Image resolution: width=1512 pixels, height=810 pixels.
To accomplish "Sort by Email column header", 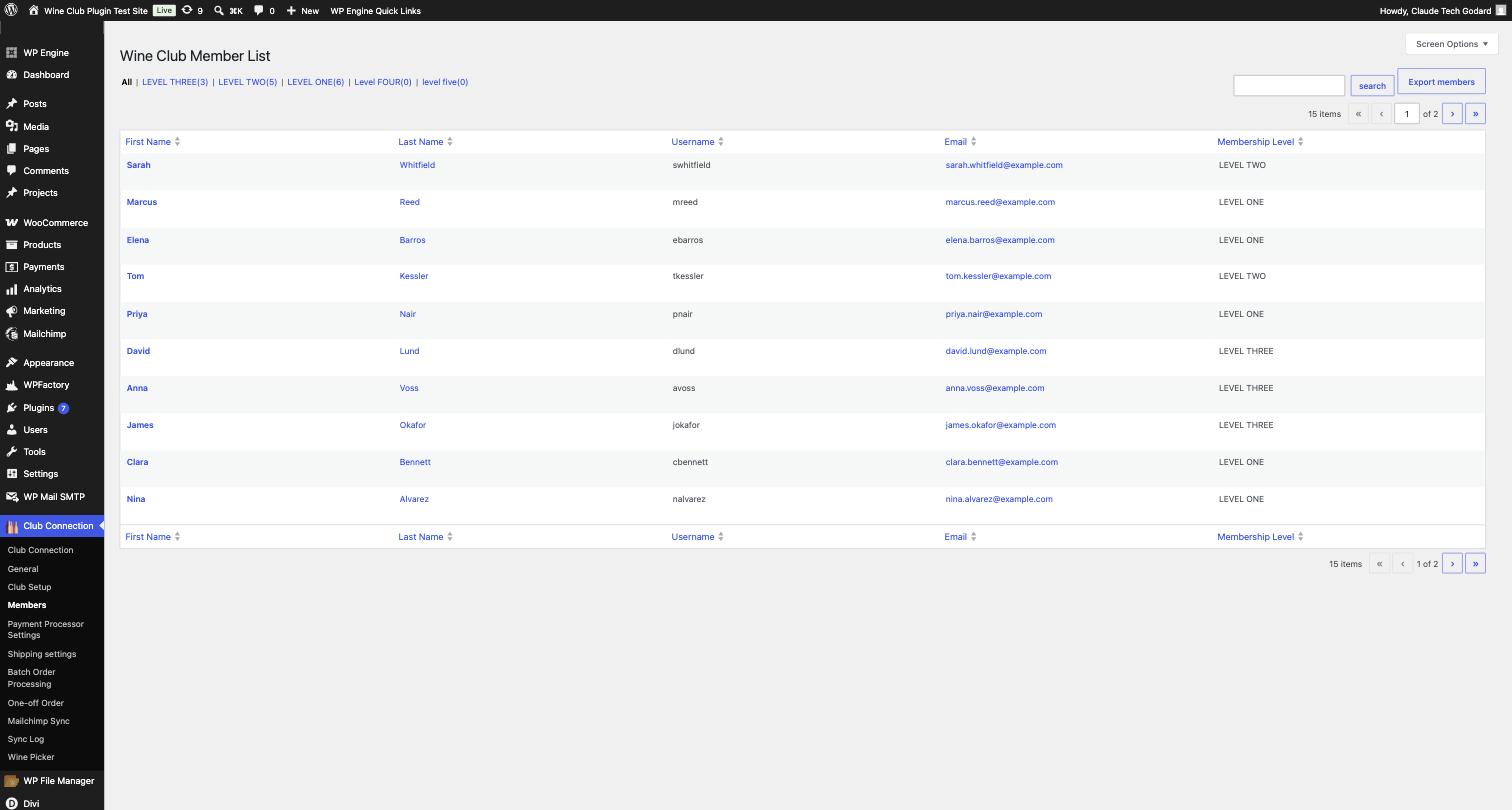I will (960, 142).
